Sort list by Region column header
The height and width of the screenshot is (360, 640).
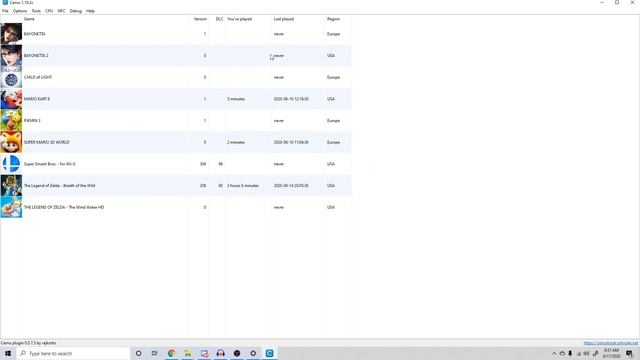pyautogui.click(x=333, y=19)
